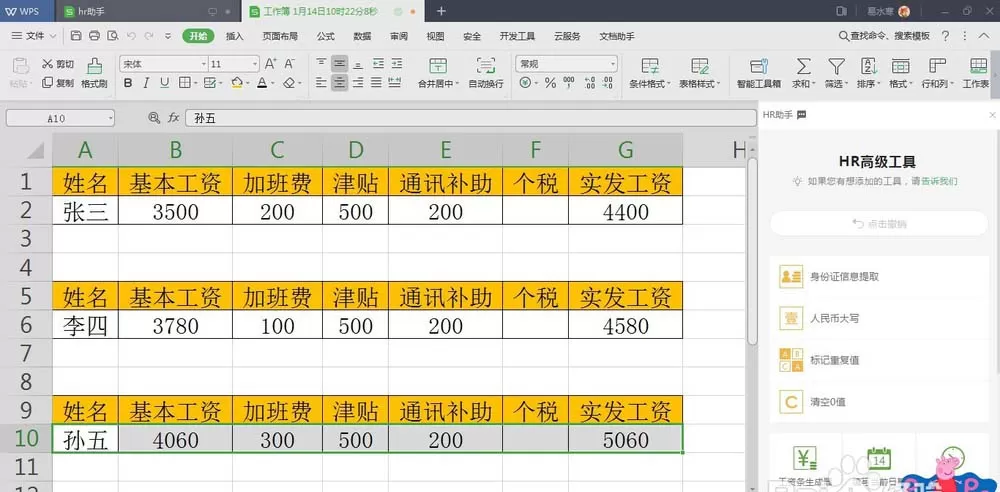
Task: Toggle top vertical alignment
Action: point(321,63)
